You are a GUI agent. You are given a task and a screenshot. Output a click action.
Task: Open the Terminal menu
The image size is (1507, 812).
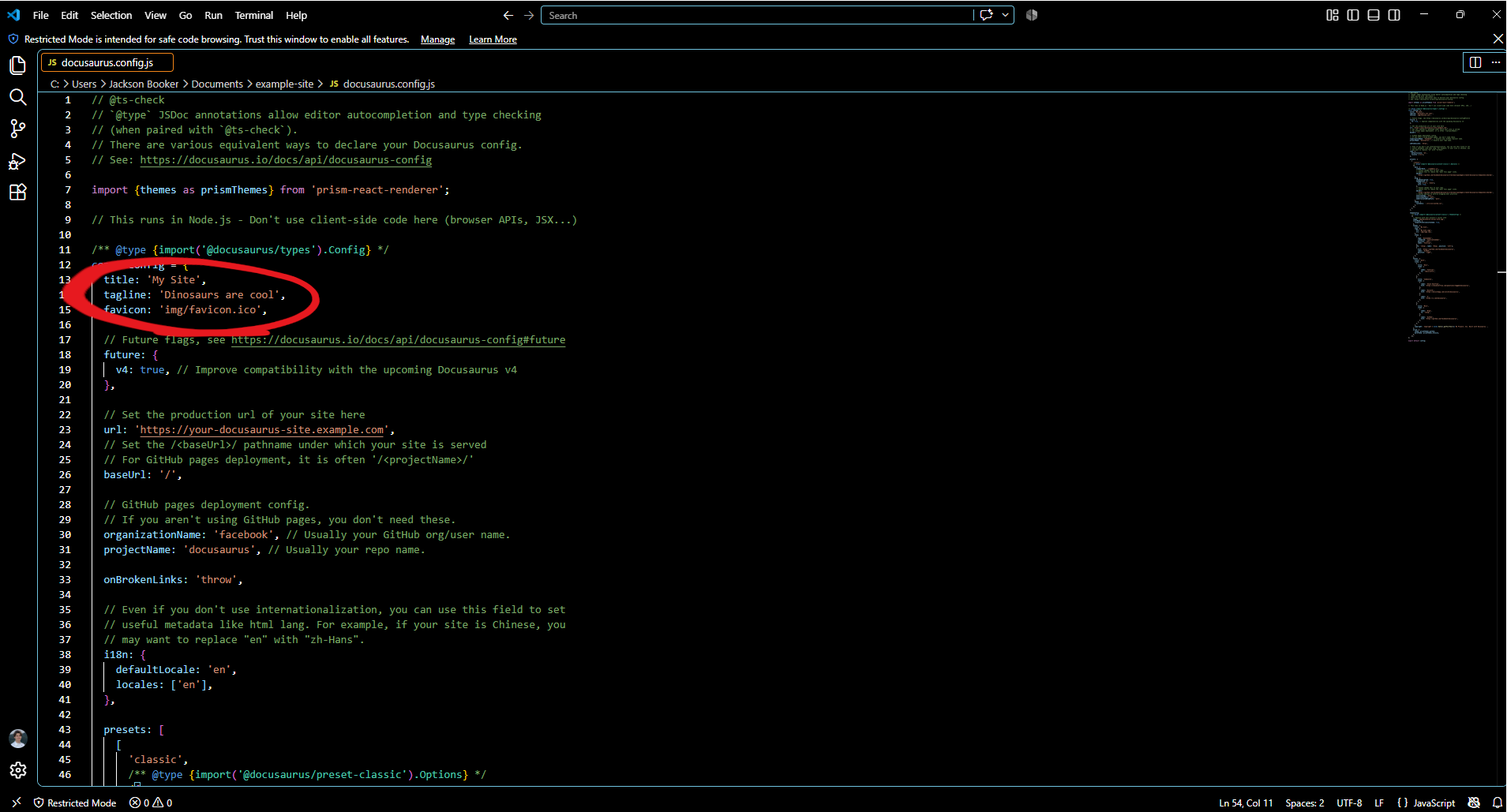[253, 15]
